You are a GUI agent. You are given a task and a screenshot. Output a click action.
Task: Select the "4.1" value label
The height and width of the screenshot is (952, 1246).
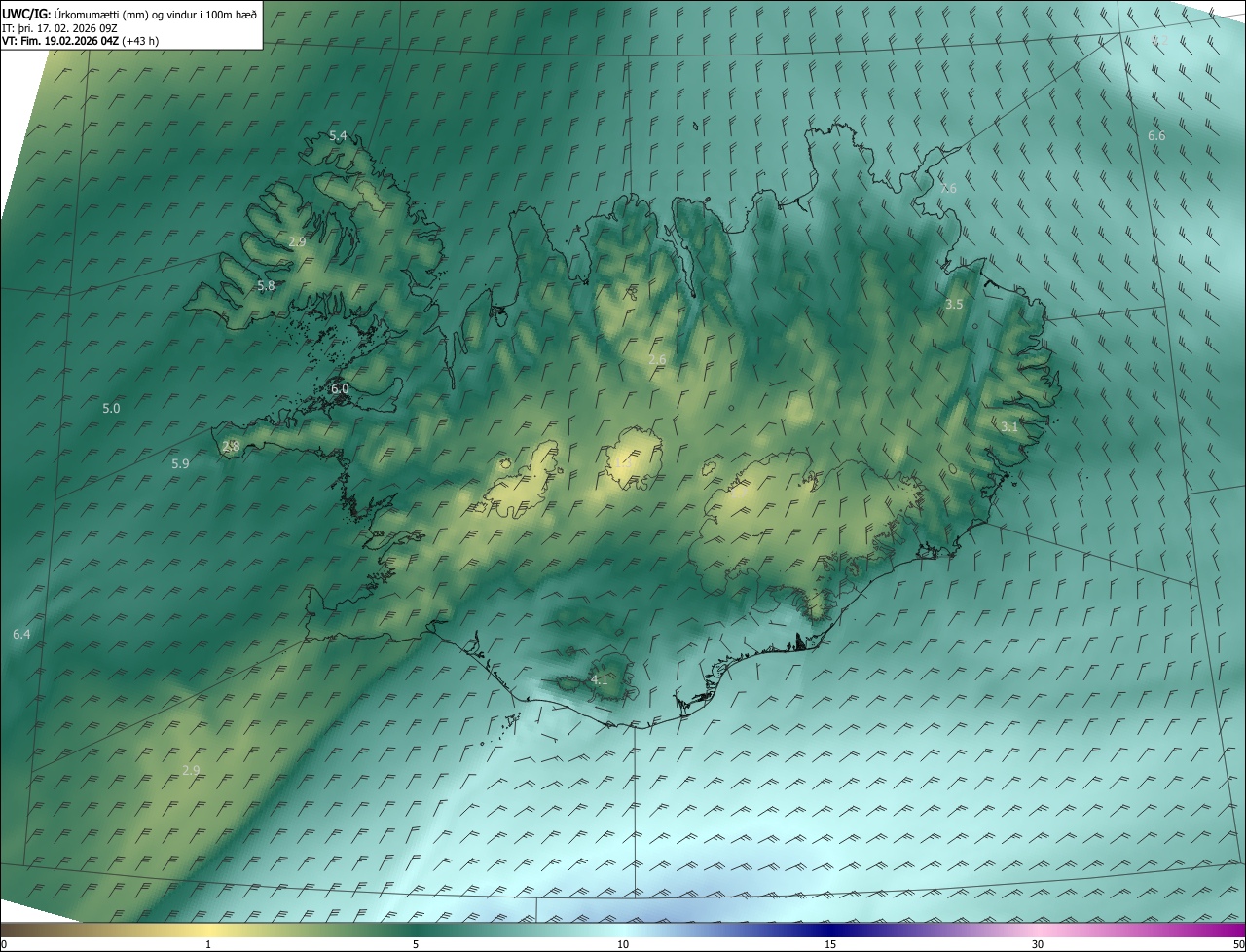click(x=599, y=680)
